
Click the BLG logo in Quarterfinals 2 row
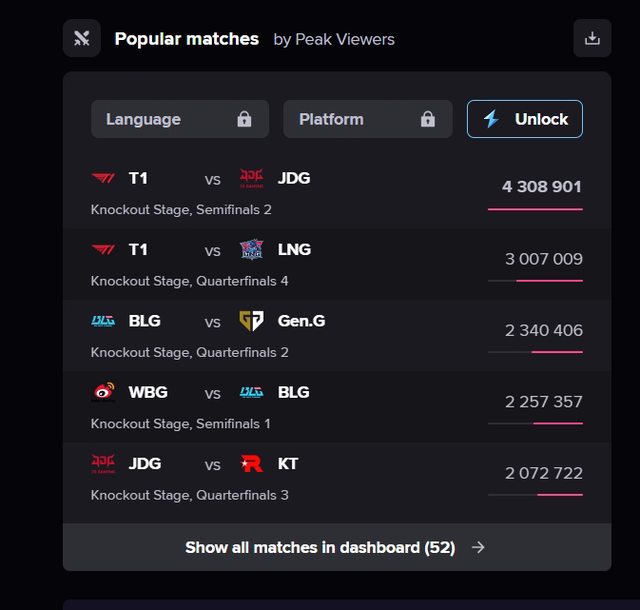[103, 321]
